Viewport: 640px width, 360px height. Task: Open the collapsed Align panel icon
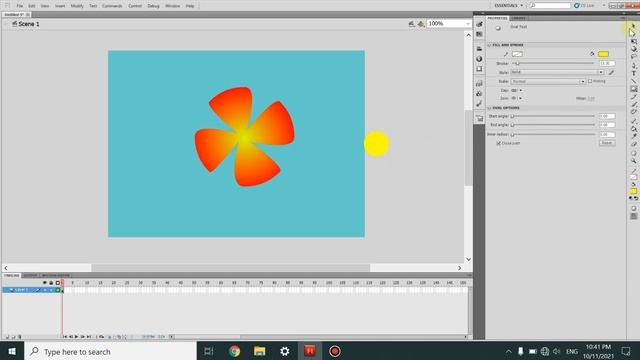[479, 49]
